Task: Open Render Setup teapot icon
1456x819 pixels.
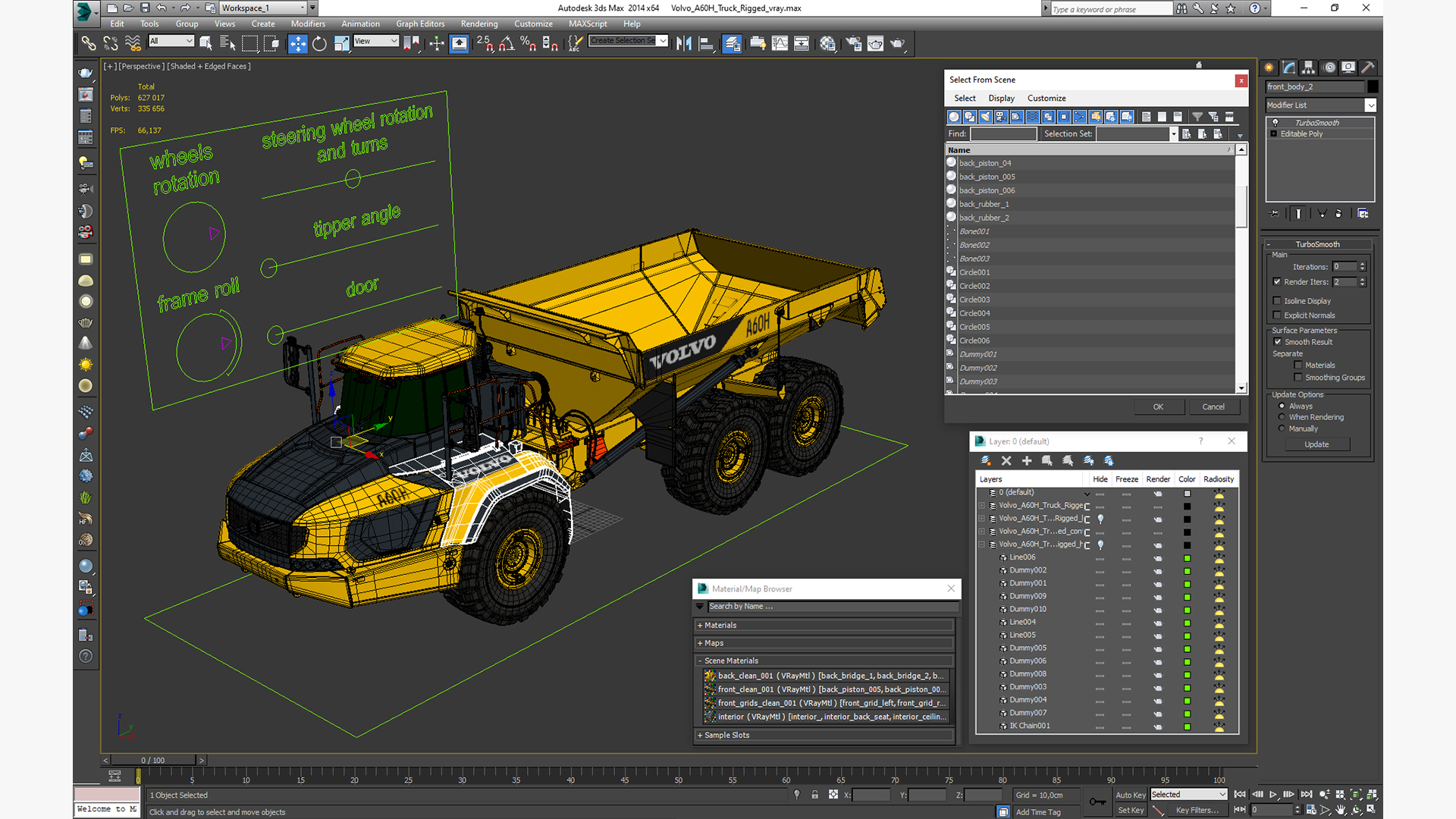Action: (x=853, y=43)
